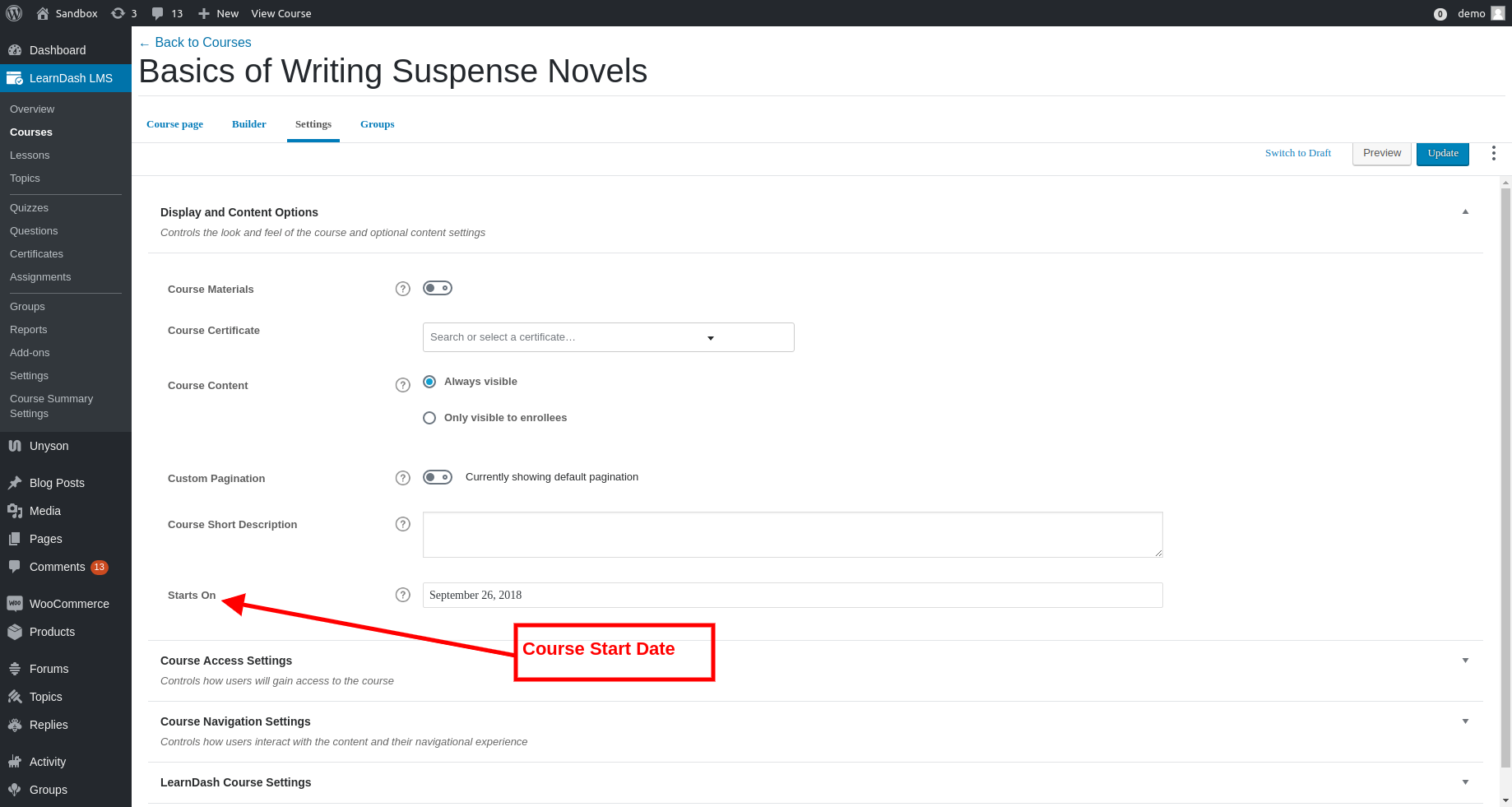Click the WordPress logo icon
Image resolution: width=1512 pixels, height=807 pixels.
(x=14, y=13)
